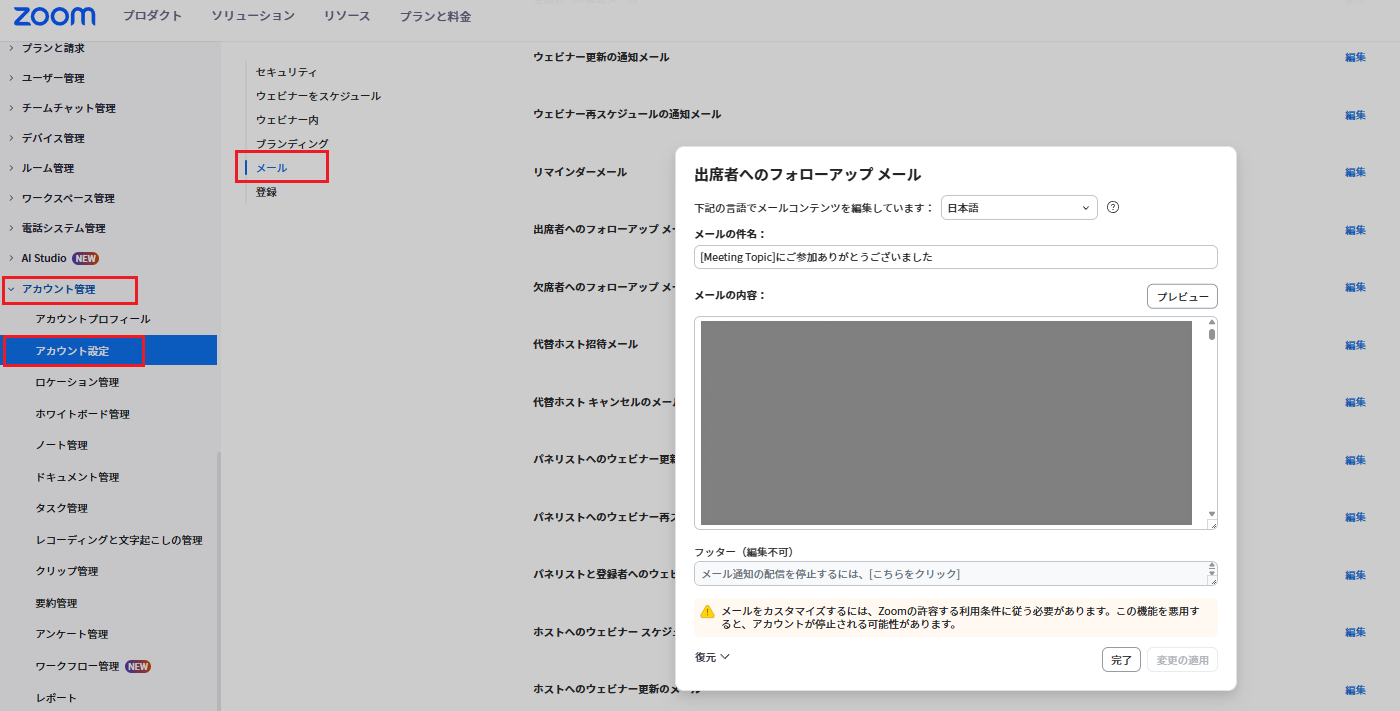This screenshot has width=1400, height=711.
Task: Click the yellow warning triangle icon
Action: click(707, 611)
